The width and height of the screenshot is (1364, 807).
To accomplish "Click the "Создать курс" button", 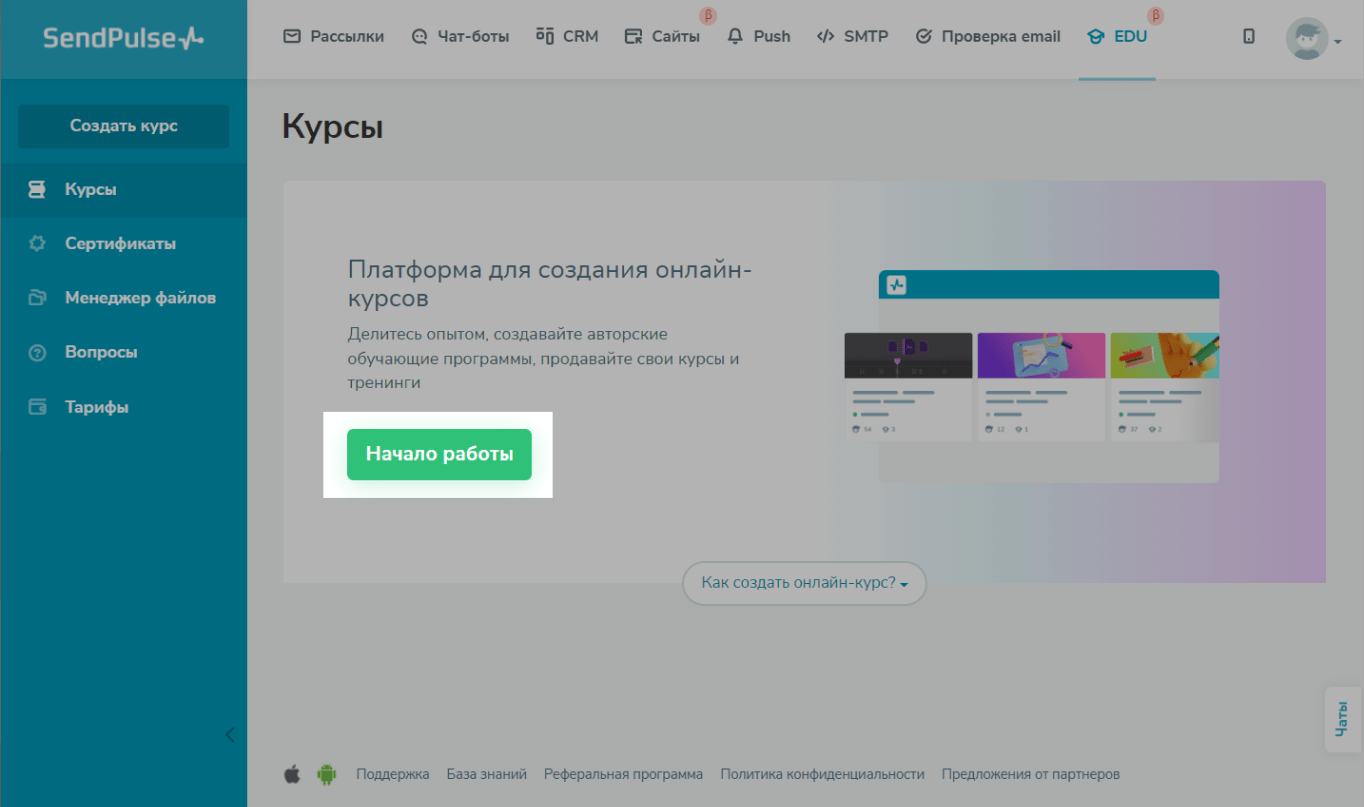I will point(124,126).
